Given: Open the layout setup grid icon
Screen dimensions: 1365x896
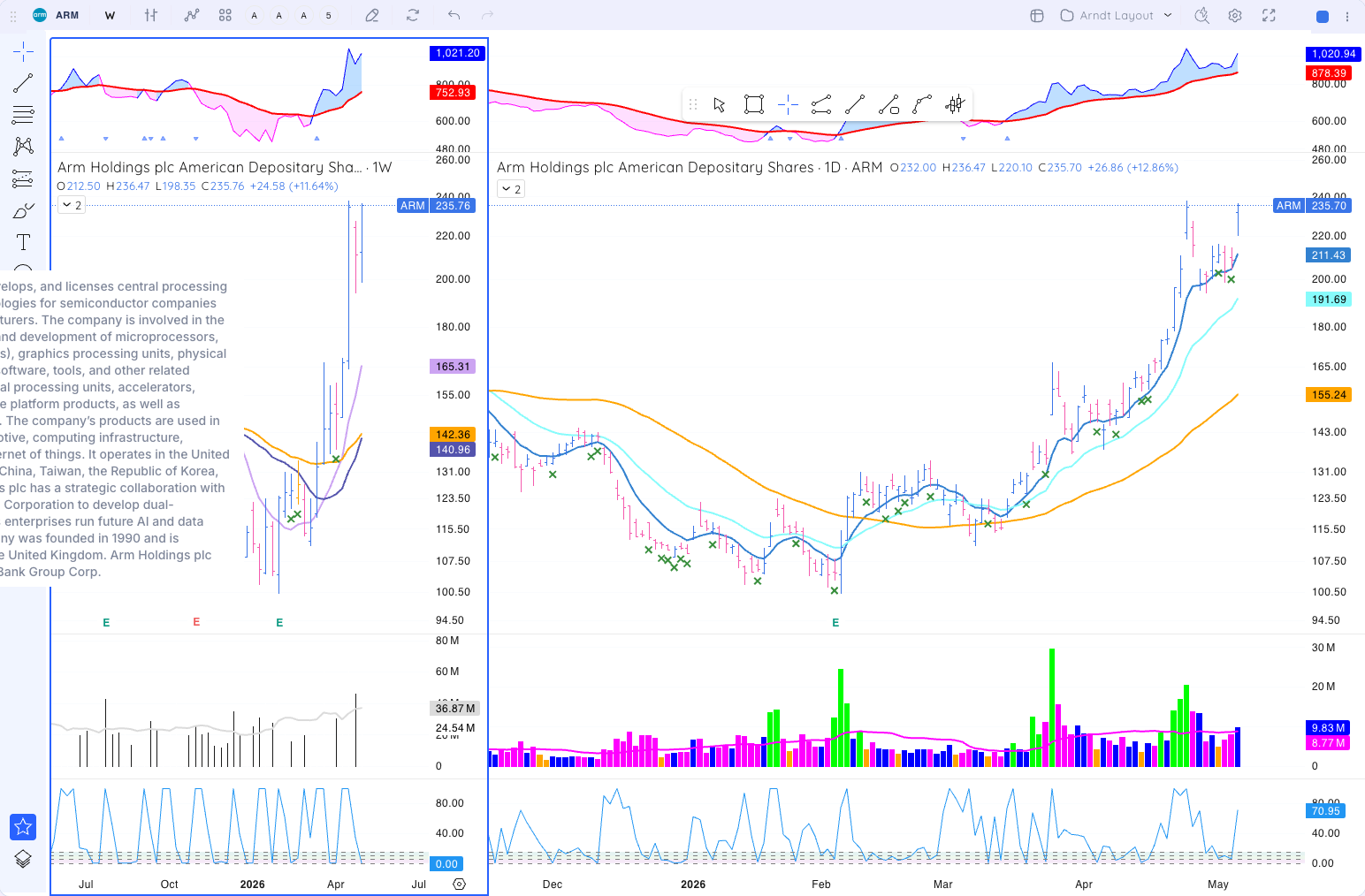Looking at the screenshot, I should [x=1037, y=15].
